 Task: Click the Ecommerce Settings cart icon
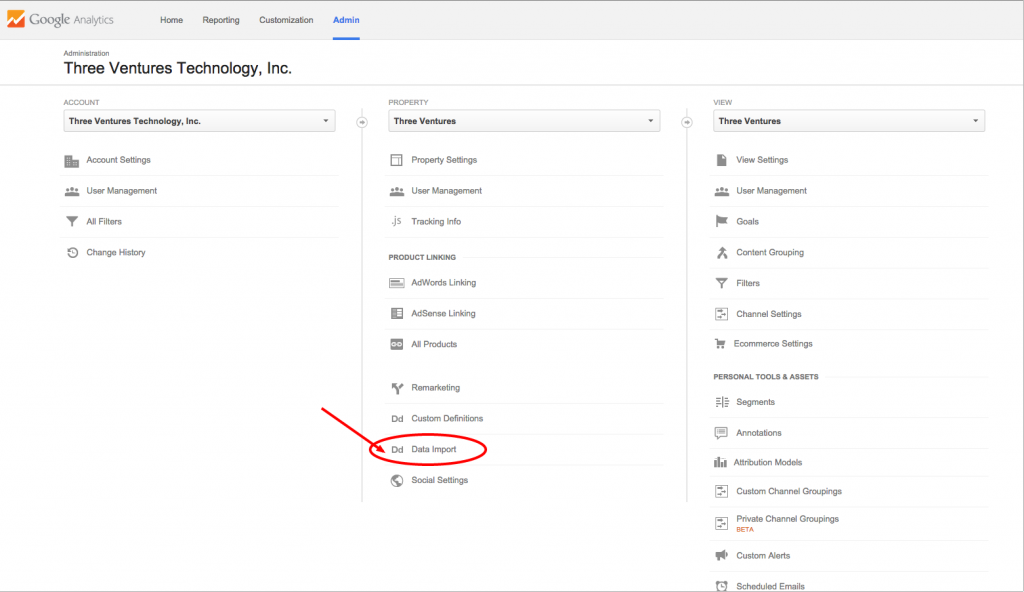coord(720,344)
